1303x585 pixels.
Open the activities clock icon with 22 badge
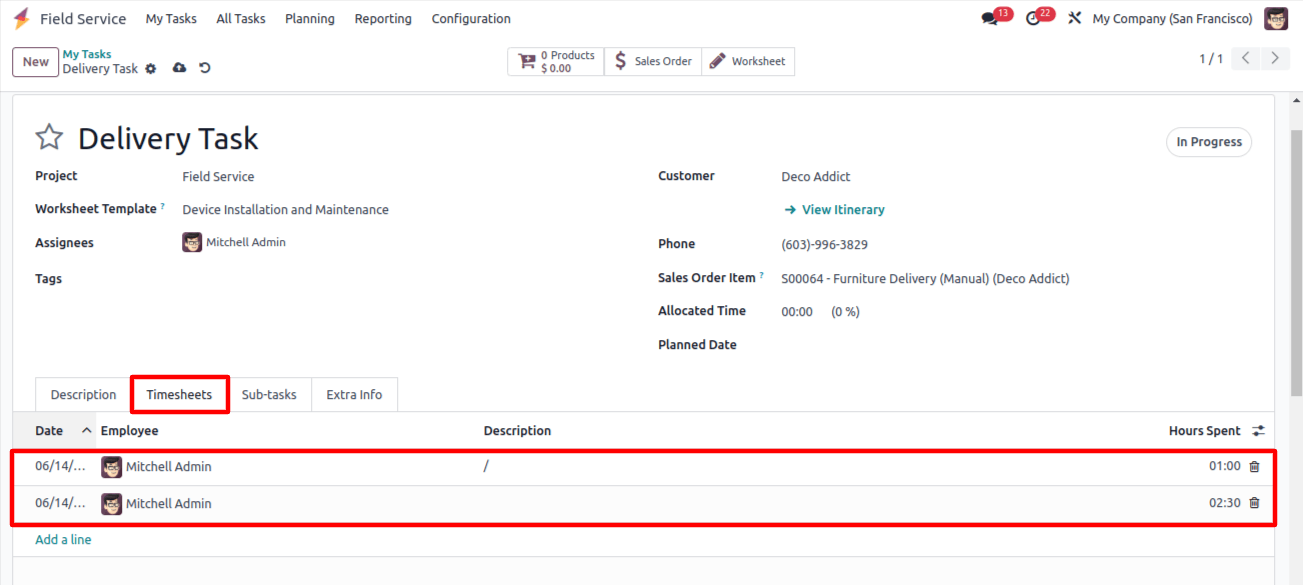[1033, 19]
